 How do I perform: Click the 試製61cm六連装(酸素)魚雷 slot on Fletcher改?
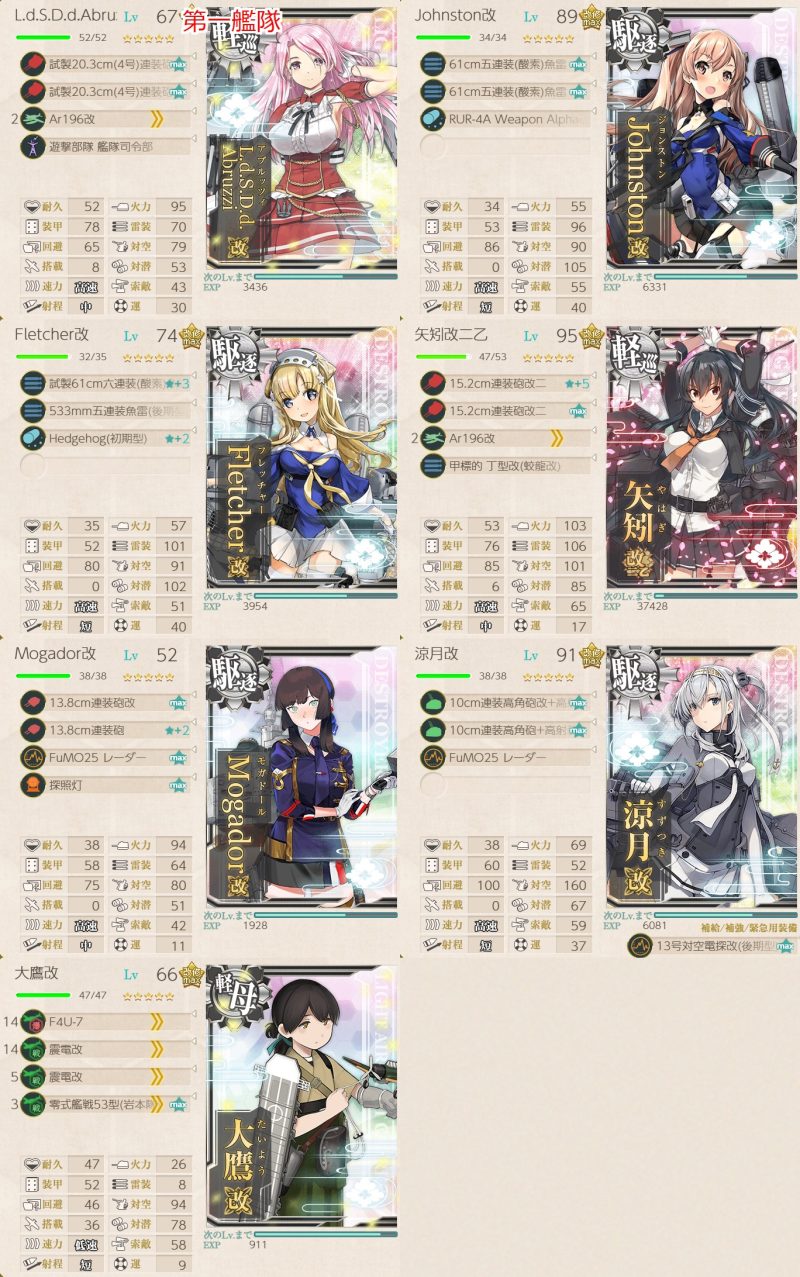point(105,384)
